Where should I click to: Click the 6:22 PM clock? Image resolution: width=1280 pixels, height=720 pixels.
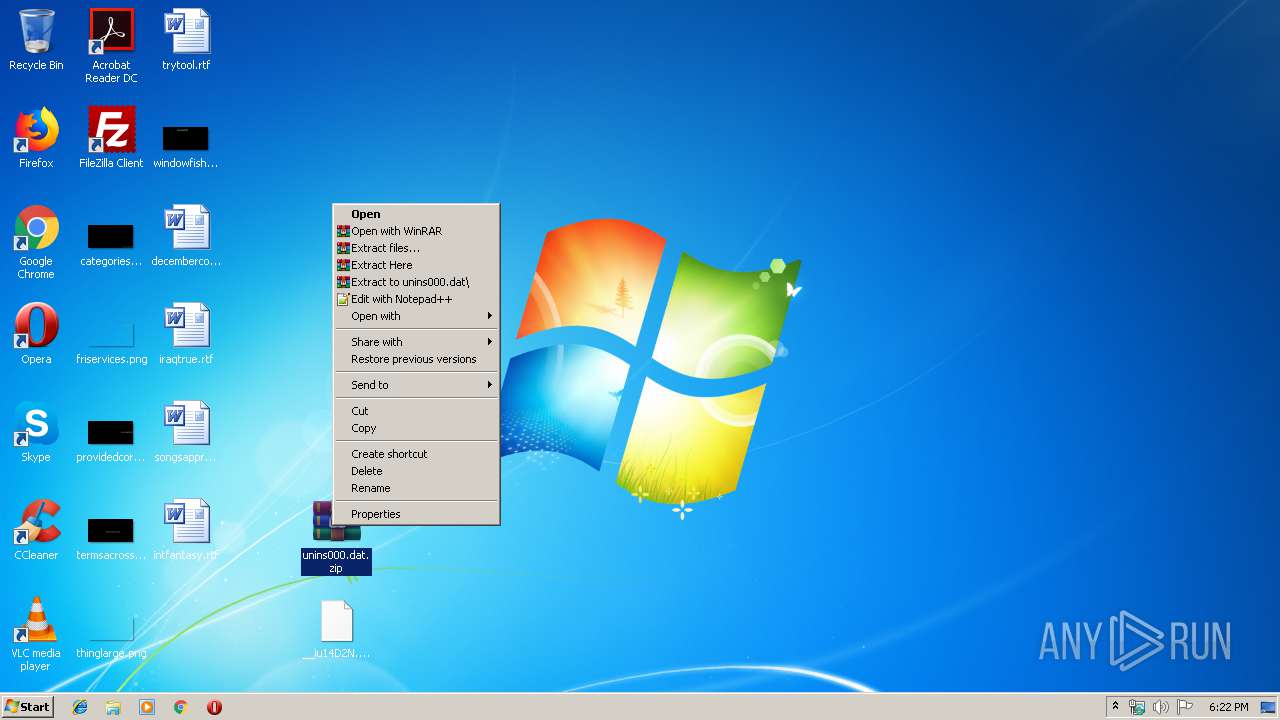(x=1228, y=707)
